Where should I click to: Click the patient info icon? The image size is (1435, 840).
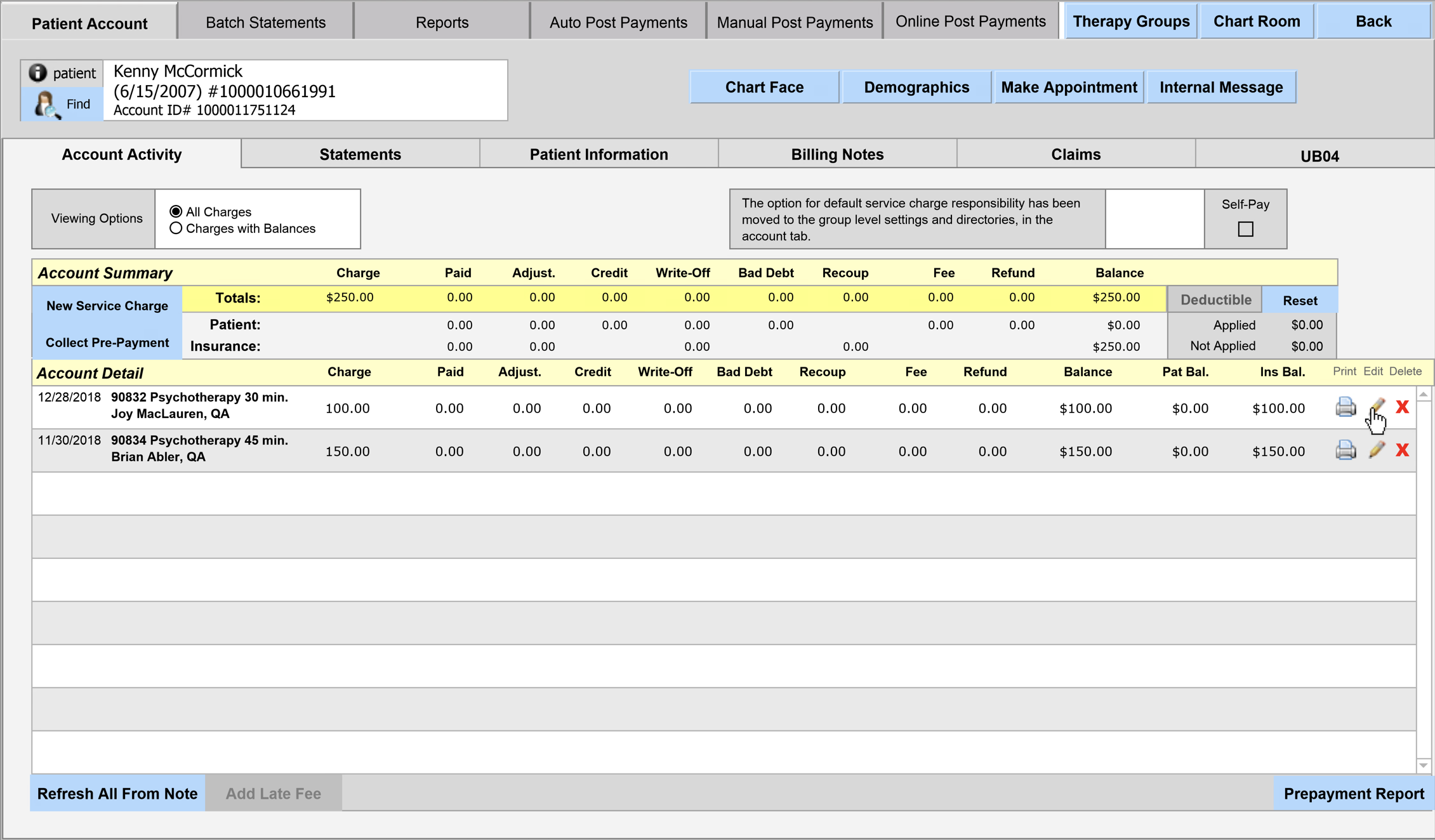click(x=38, y=73)
